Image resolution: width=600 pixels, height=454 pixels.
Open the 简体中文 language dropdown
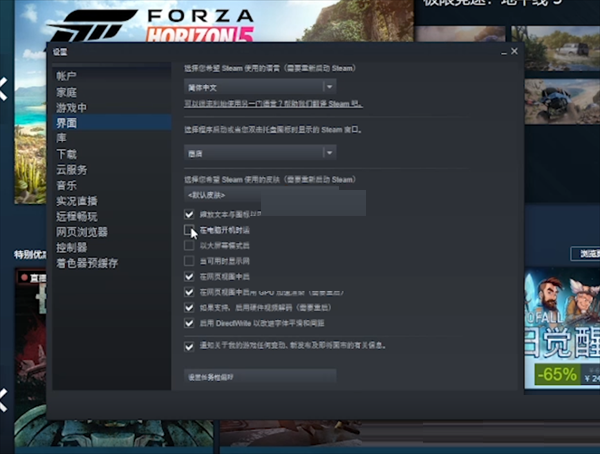click(260, 89)
